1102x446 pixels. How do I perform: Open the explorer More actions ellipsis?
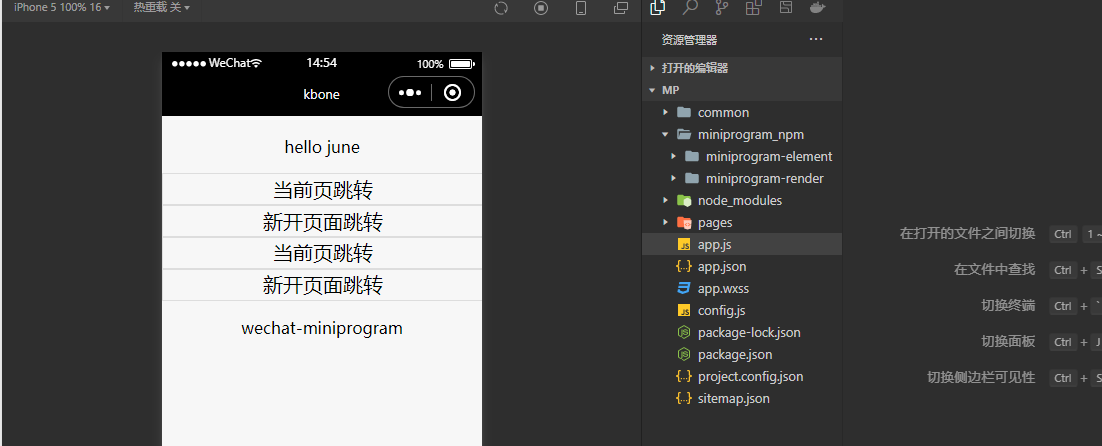[815, 39]
